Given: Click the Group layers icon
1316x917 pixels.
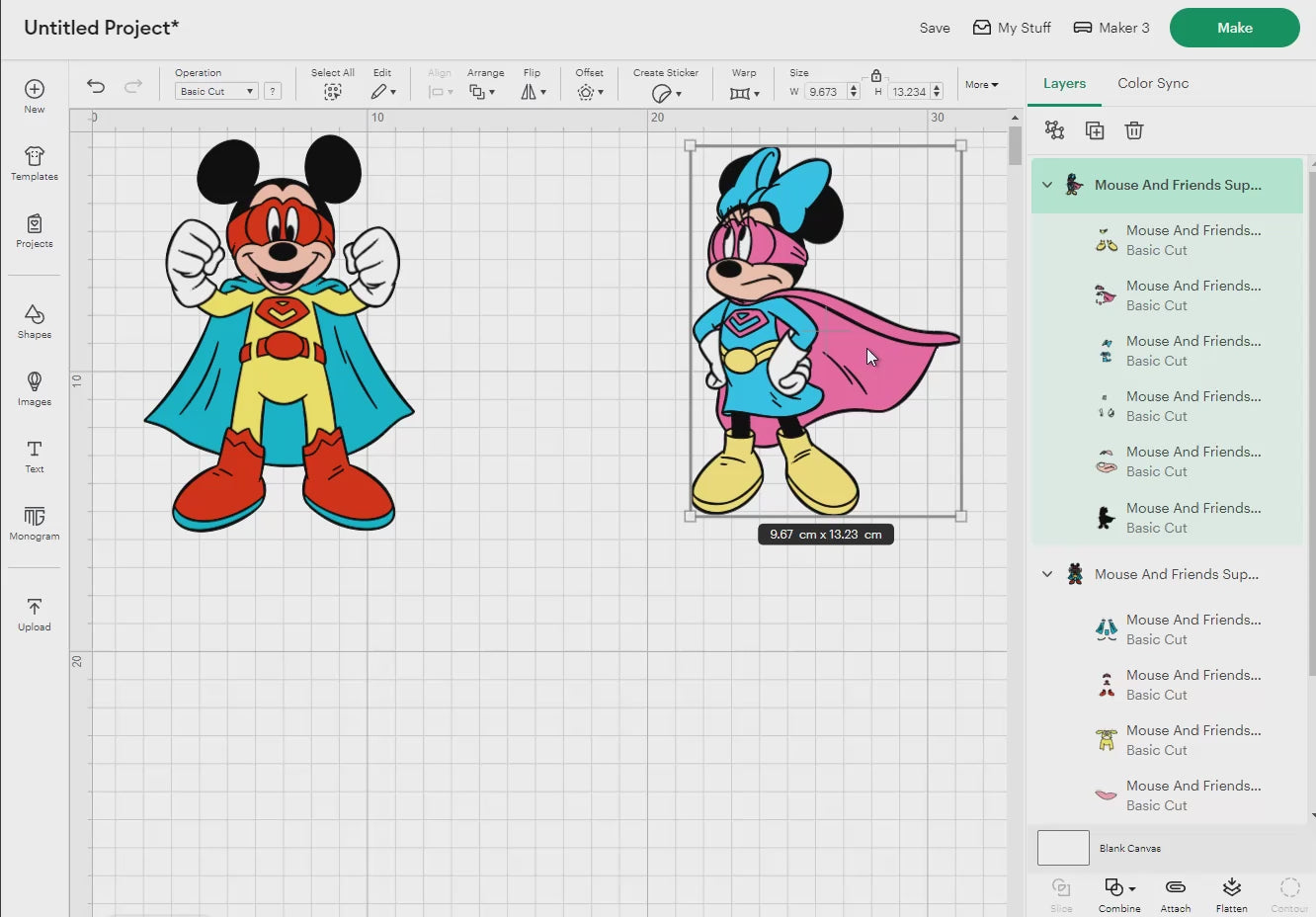Looking at the screenshot, I should click(x=1055, y=130).
